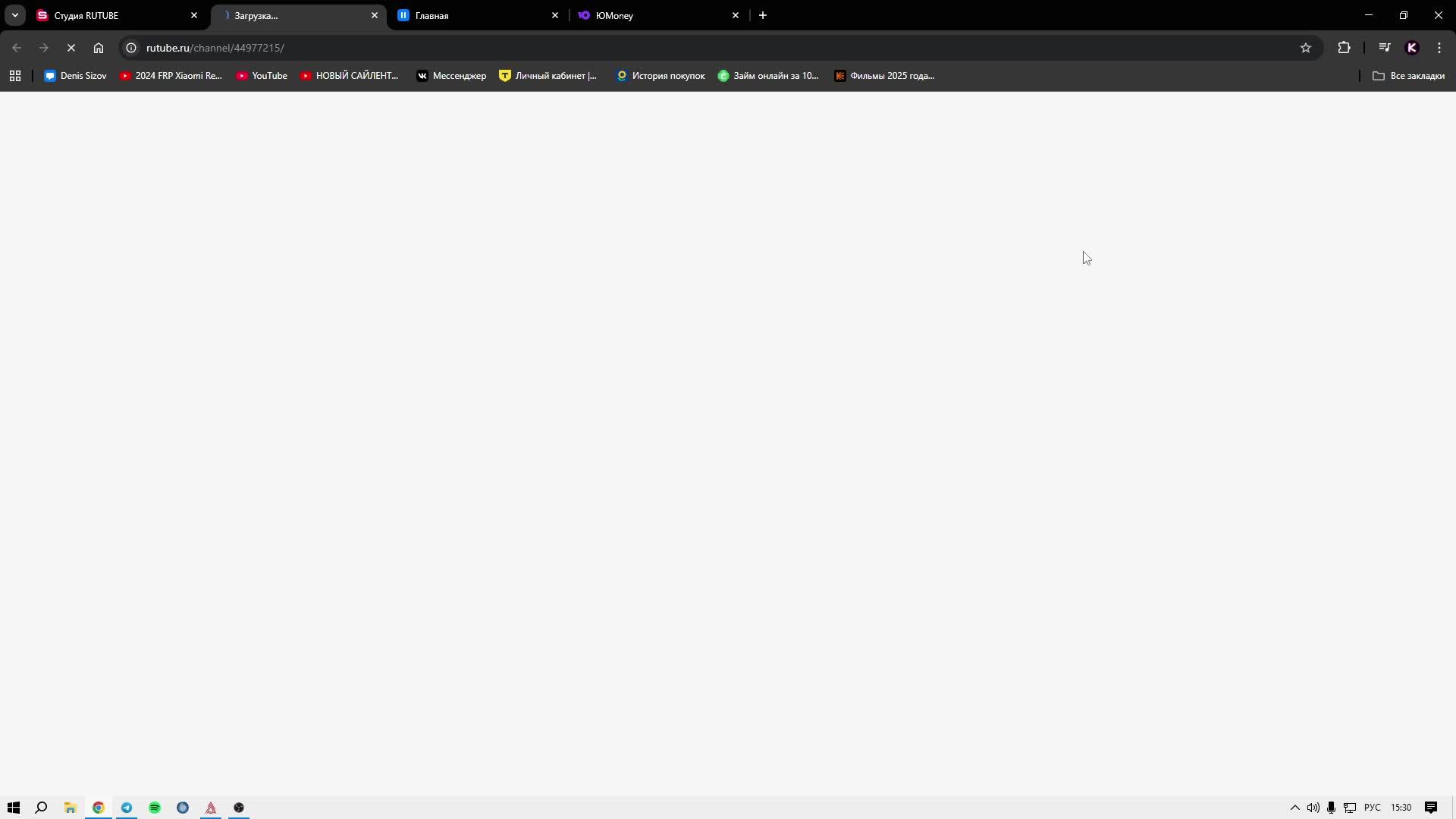
Task: Open the Extensions puzzle icon
Action: 1344,48
